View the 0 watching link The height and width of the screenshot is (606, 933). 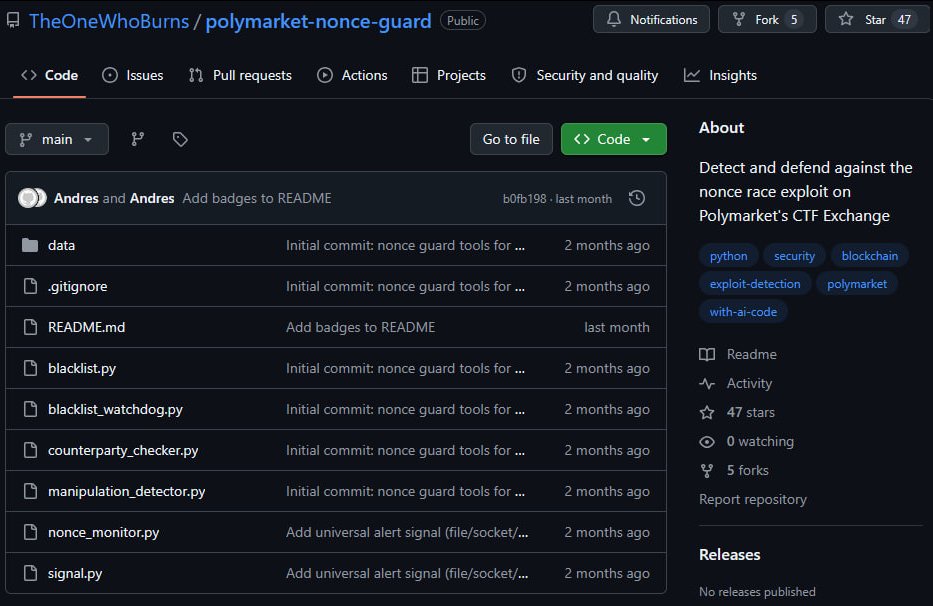[760, 441]
